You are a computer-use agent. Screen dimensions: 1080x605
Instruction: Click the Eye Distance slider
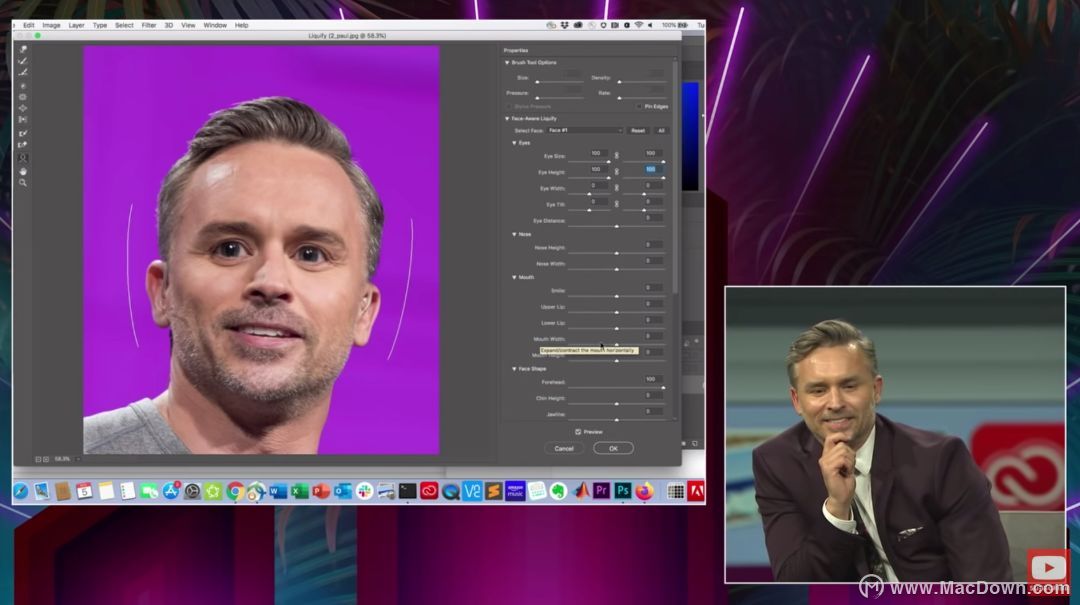pos(616,226)
